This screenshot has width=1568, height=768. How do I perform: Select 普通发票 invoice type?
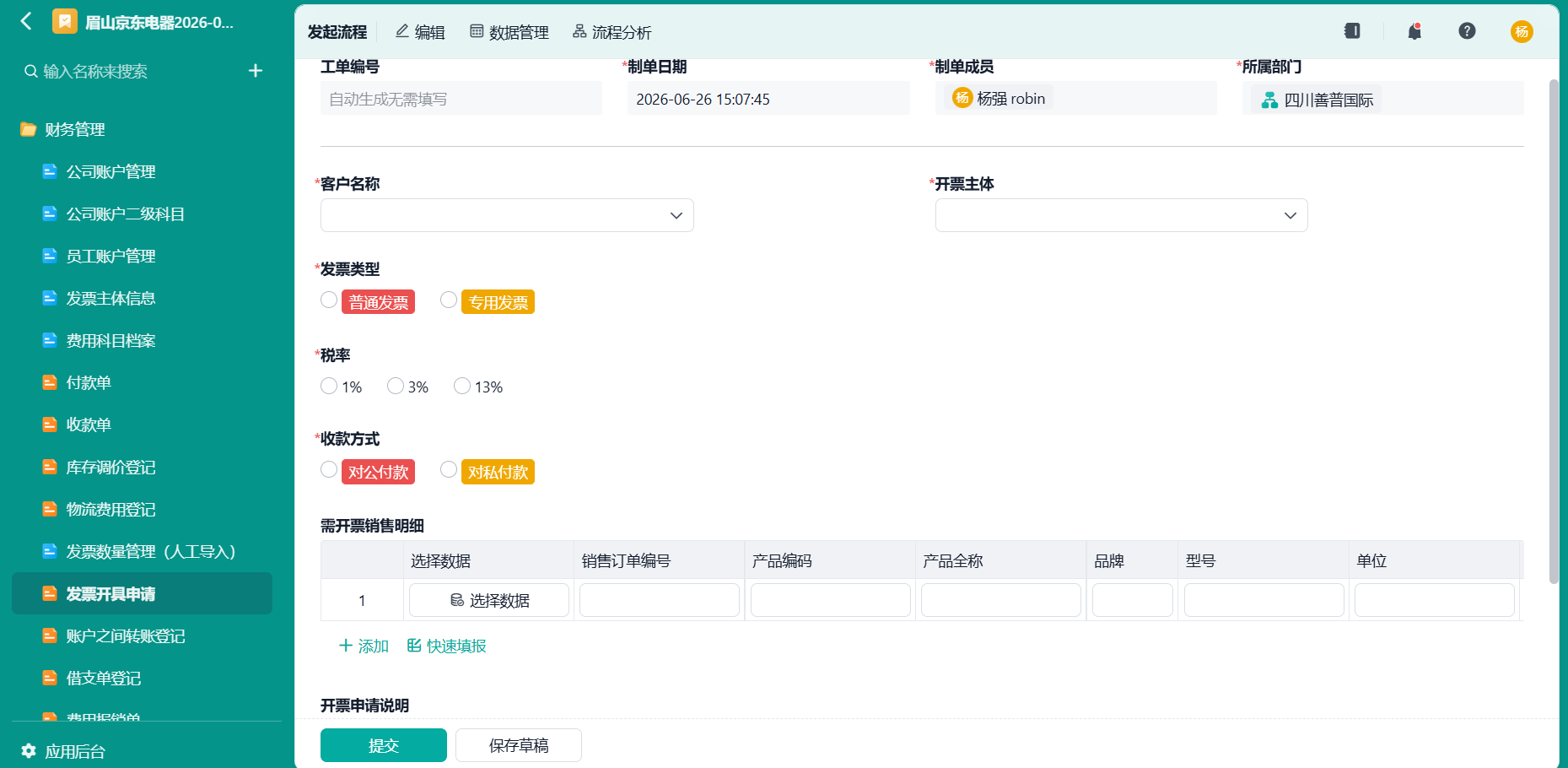pyautogui.click(x=329, y=300)
